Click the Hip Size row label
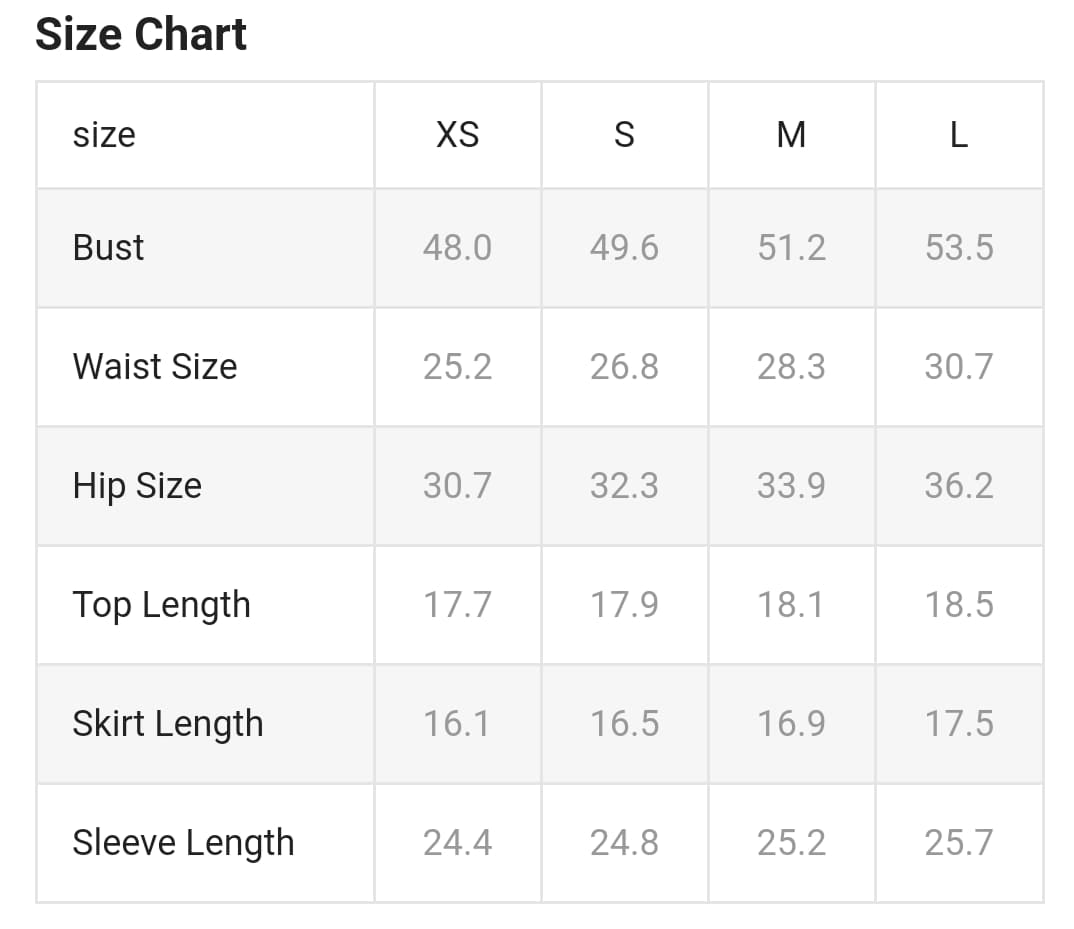Image resolution: width=1074 pixels, height=929 pixels. click(137, 485)
